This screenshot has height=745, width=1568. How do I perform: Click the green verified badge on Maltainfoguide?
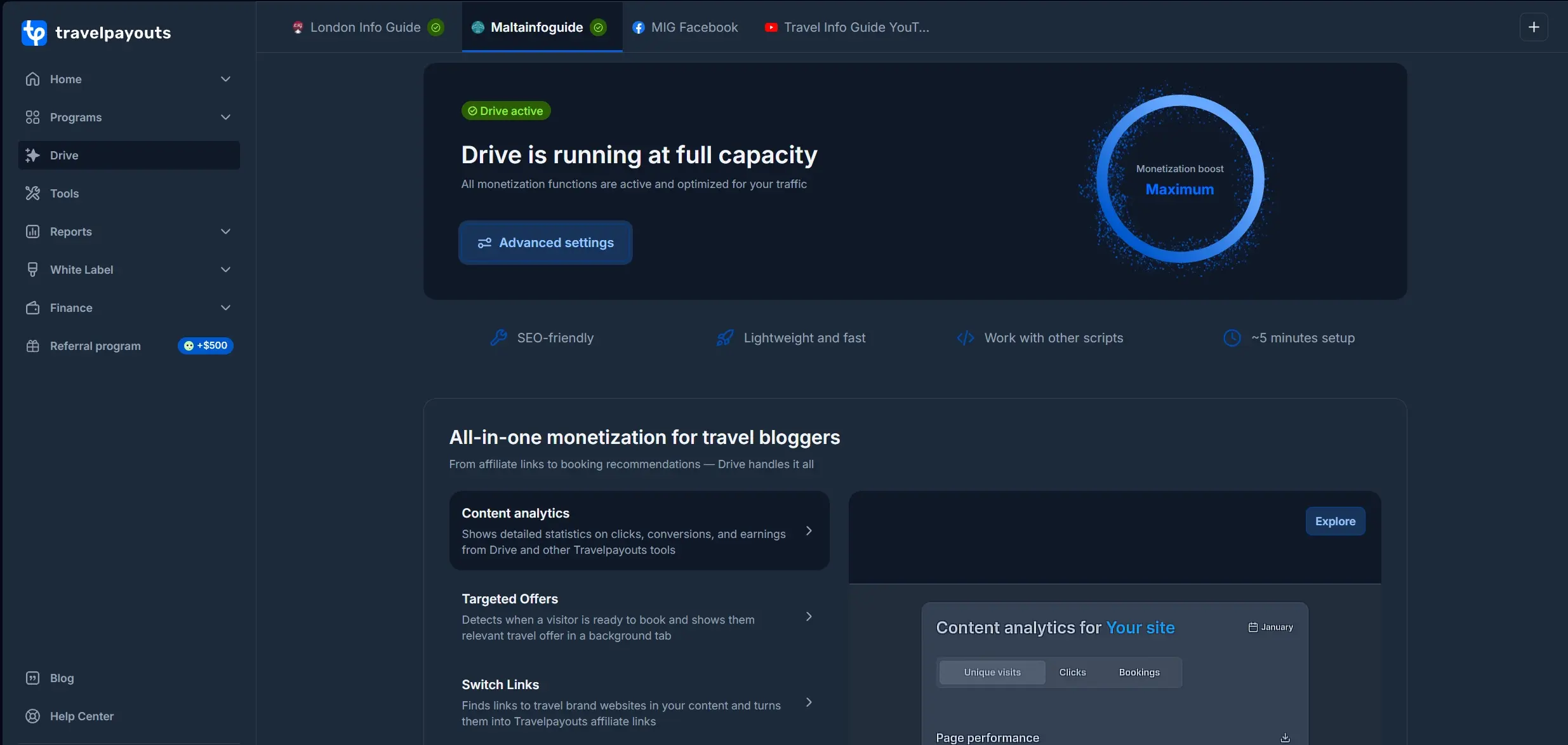point(598,27)
